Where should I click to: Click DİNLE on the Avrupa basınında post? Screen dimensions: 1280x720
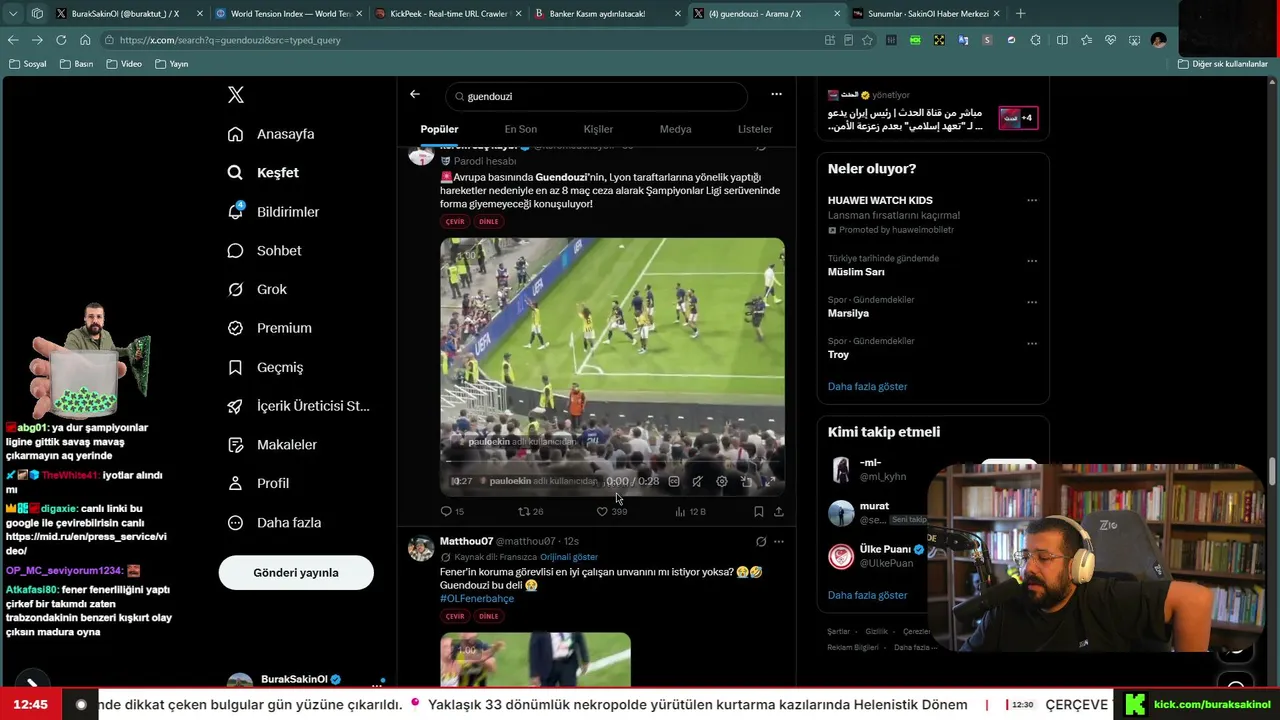point(488,222)
